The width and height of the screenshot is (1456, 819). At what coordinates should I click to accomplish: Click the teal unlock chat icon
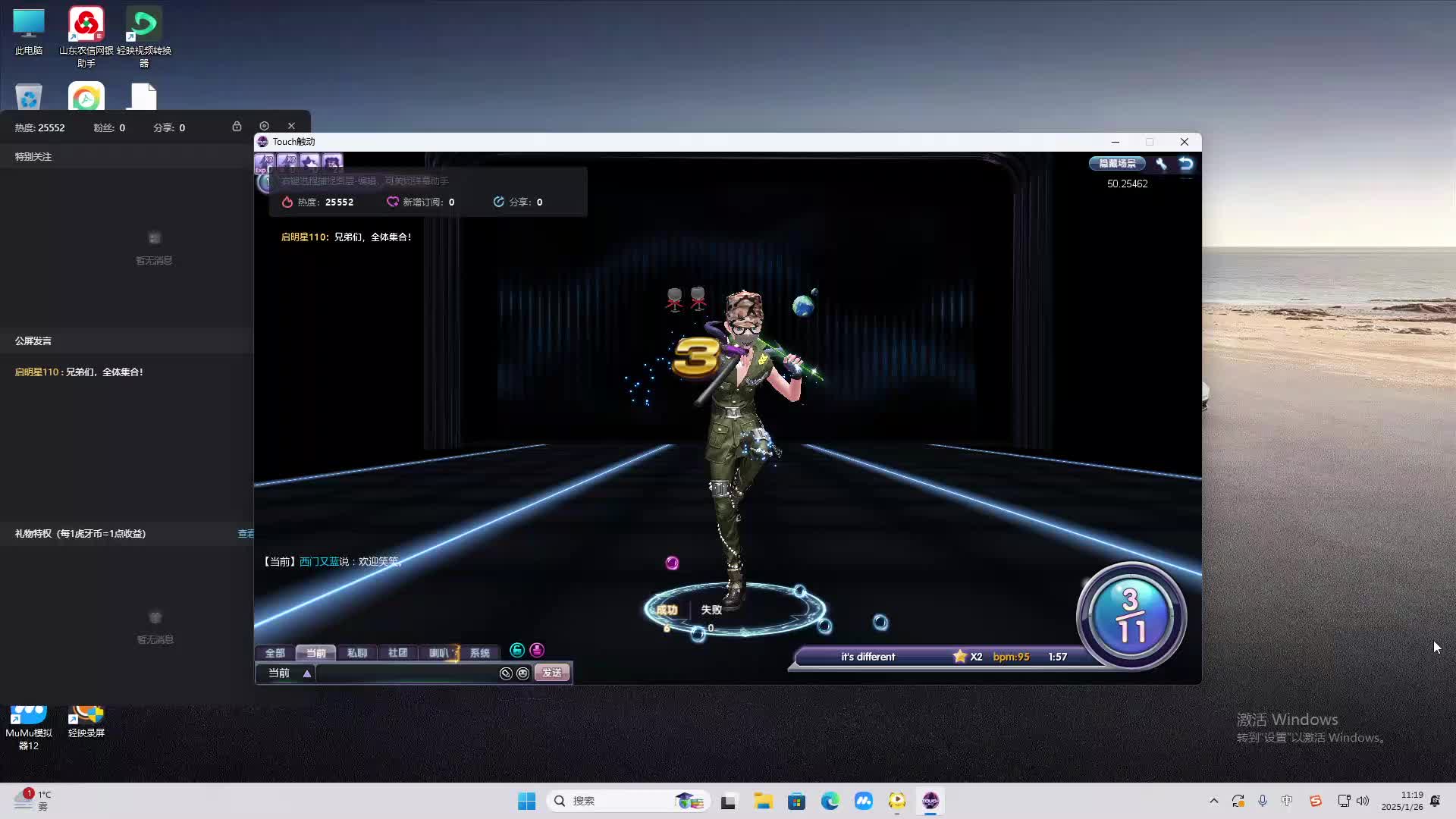pyautogui.click(x=517, y=650)
